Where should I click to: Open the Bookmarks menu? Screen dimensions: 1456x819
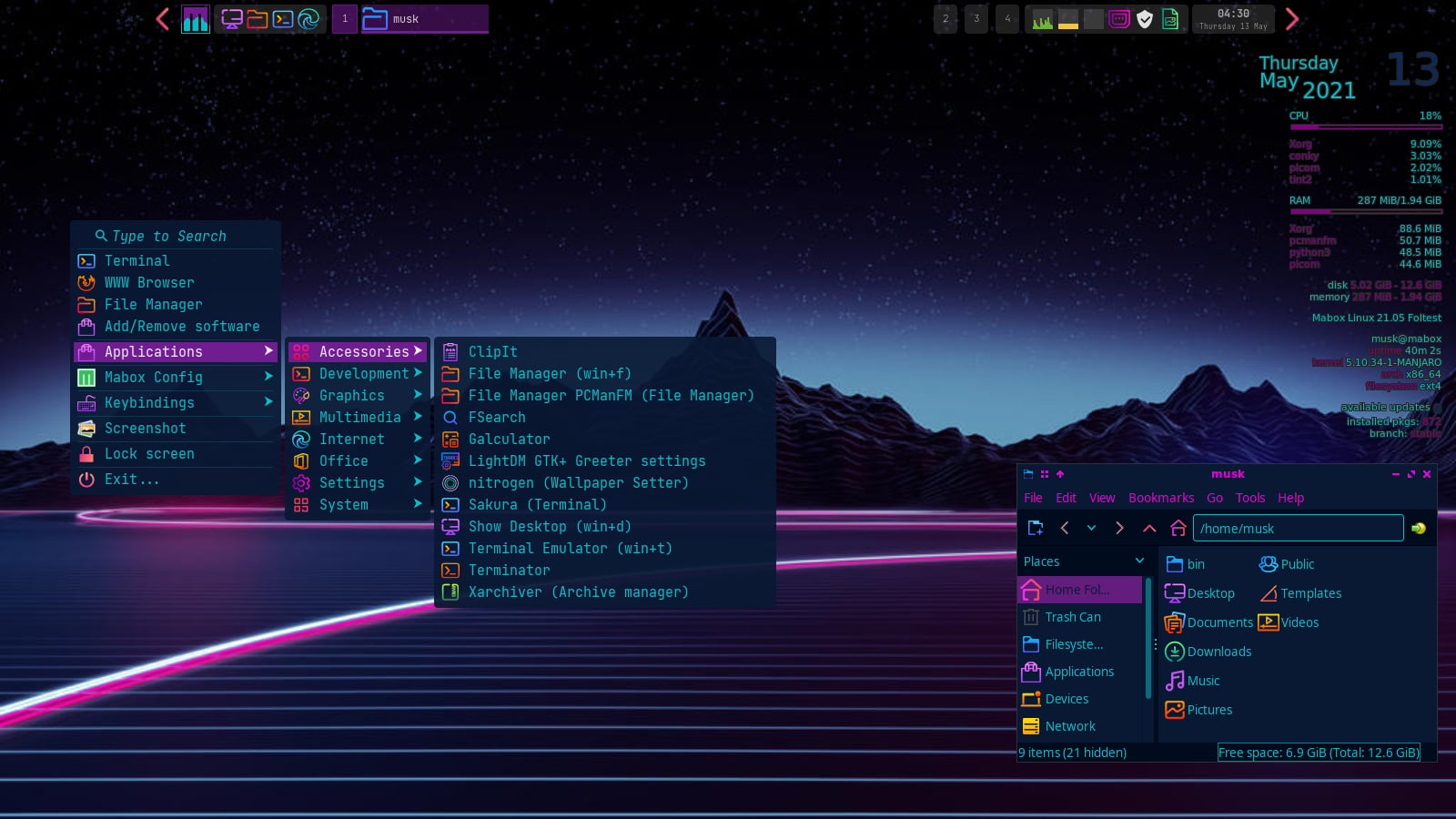(1160, 498)
